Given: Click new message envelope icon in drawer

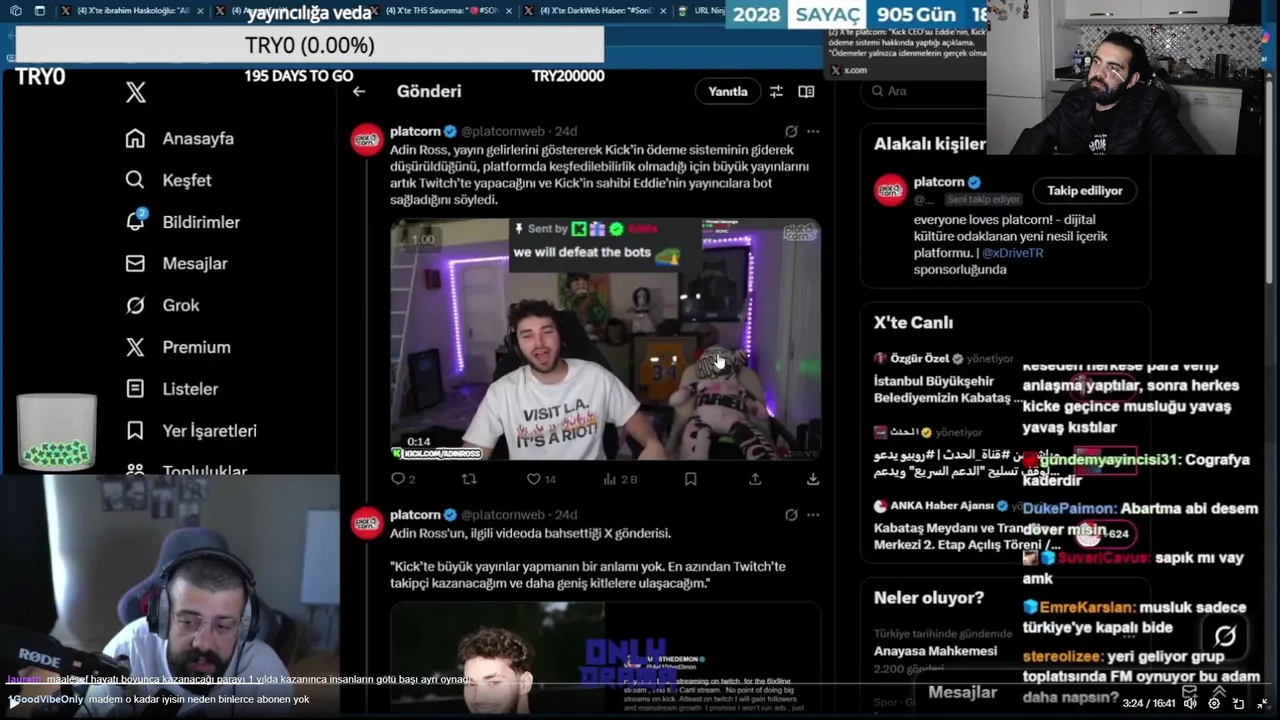Looking at the screenshot, I should [x=1189, y=691].
